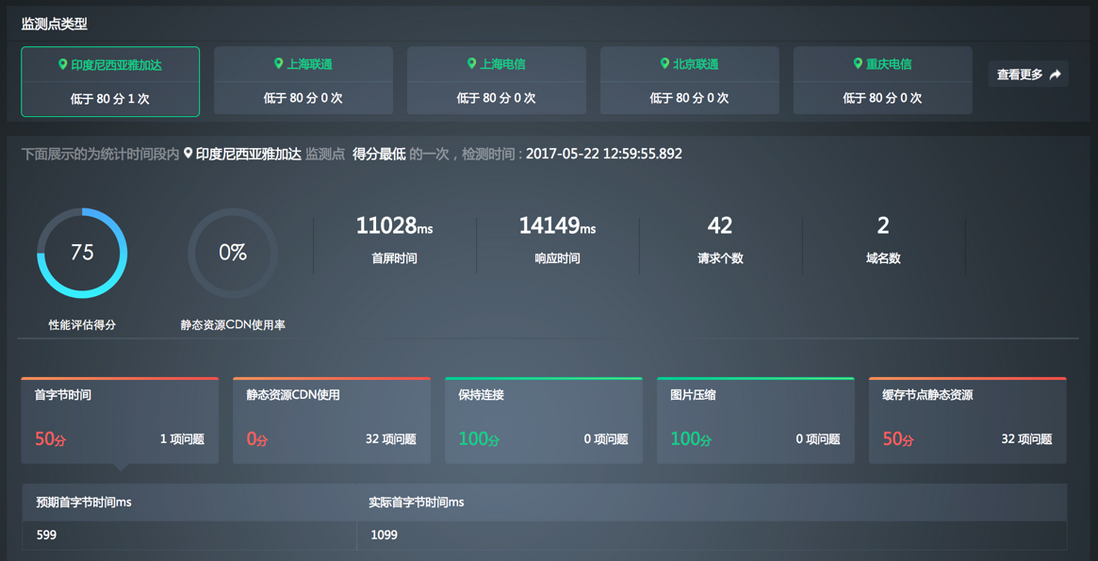Click 低于 80 分 0 次 under 上海联通
1098x561 pixels.
[303, 98]
